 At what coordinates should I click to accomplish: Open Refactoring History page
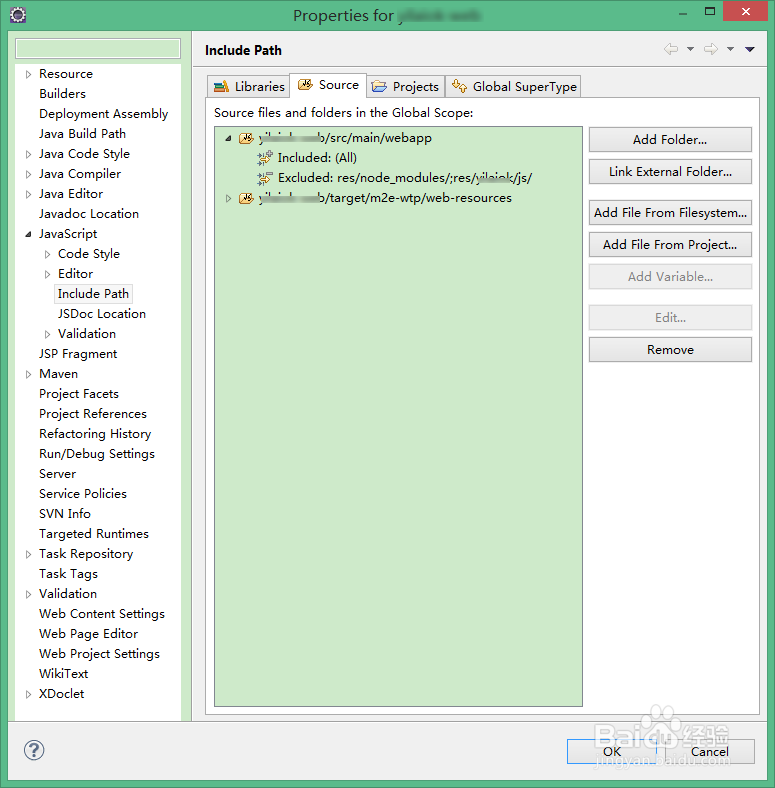pos(95,434)
